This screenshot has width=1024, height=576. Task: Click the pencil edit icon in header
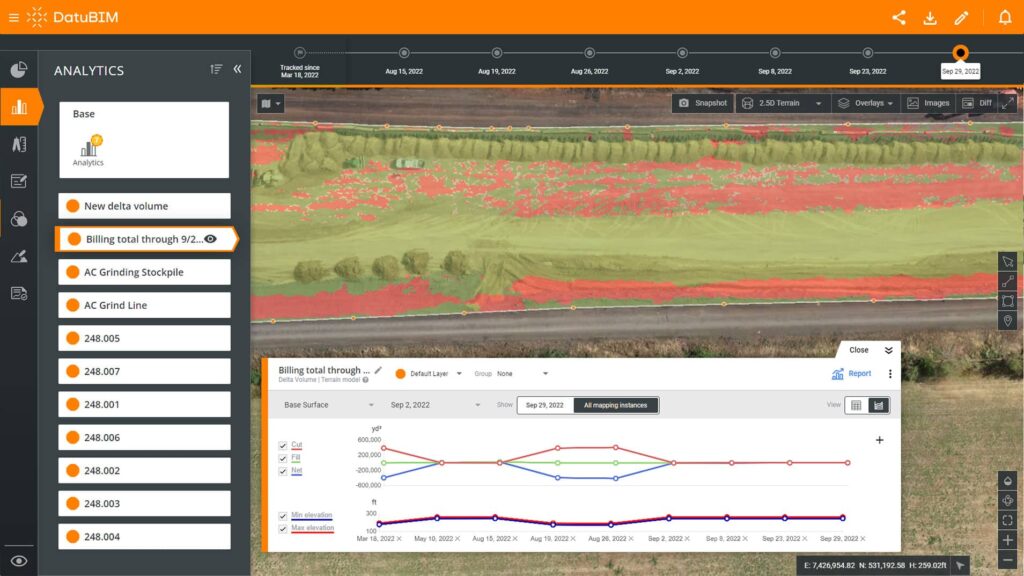tap(961, 18)
